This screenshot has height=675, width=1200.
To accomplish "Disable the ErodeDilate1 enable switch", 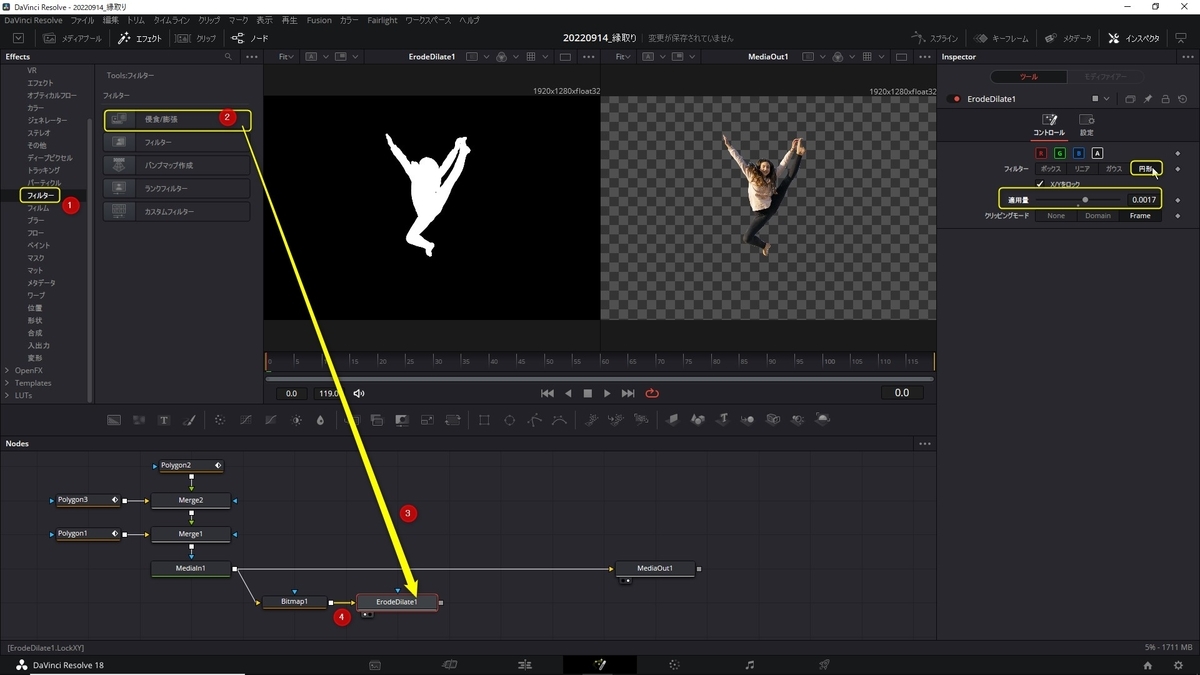I will click(955, 99).
